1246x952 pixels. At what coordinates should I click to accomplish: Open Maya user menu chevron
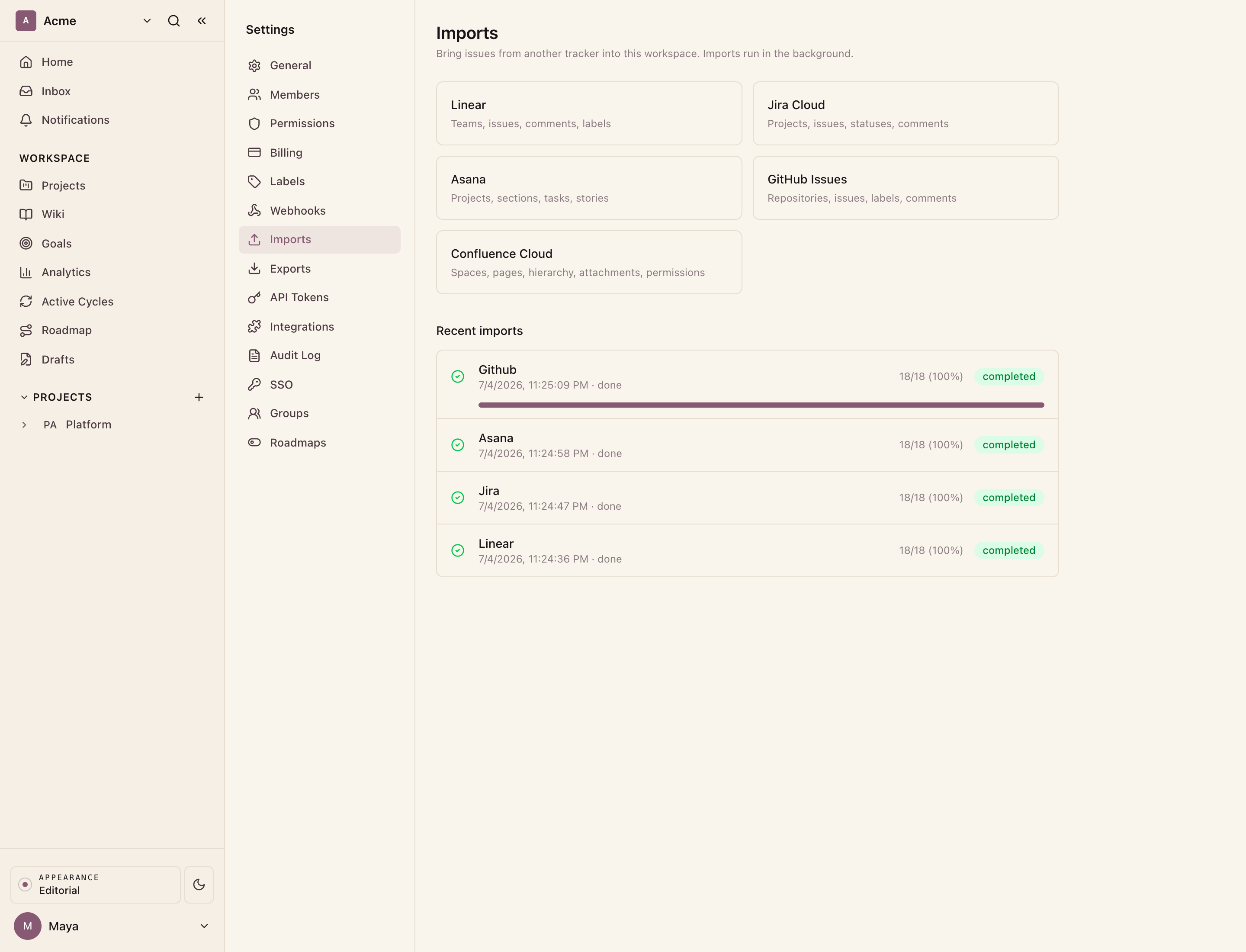[204, 926]
